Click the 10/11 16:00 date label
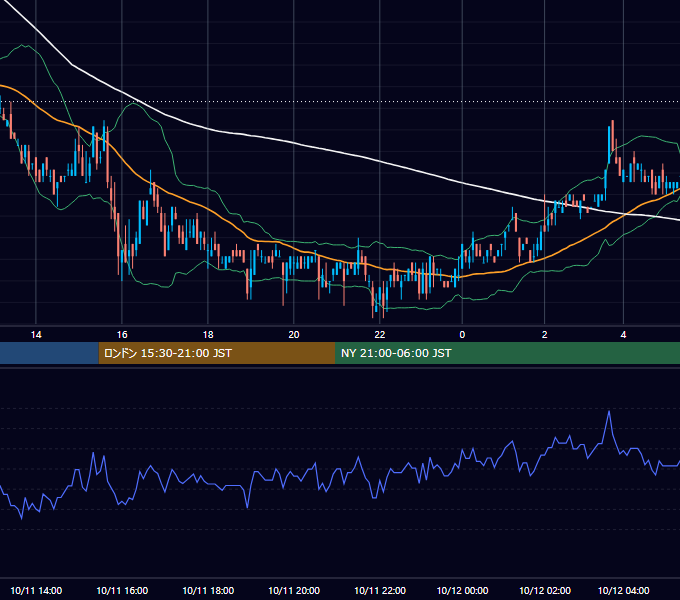Screen dimensions: 680x600 (x=122, y=590)
